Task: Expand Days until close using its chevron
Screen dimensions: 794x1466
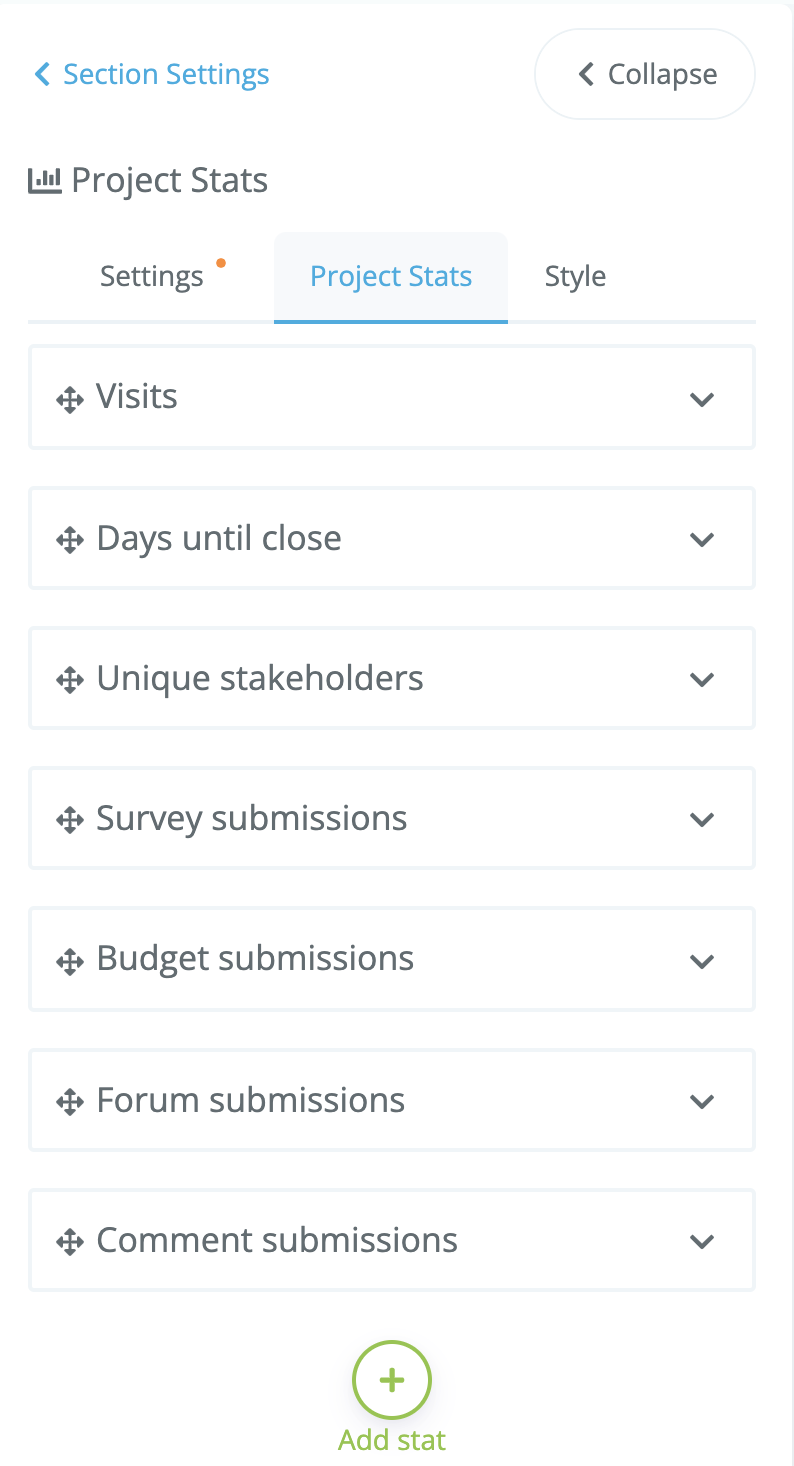Action: (x=702, y=540)
